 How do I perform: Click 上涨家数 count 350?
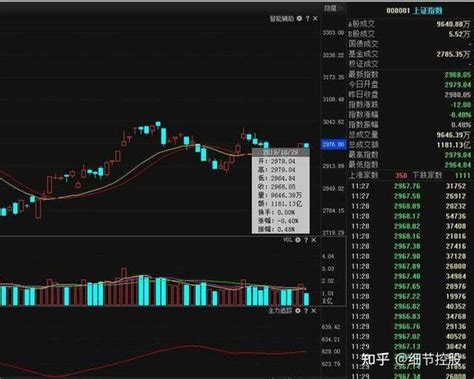(401, 175)
